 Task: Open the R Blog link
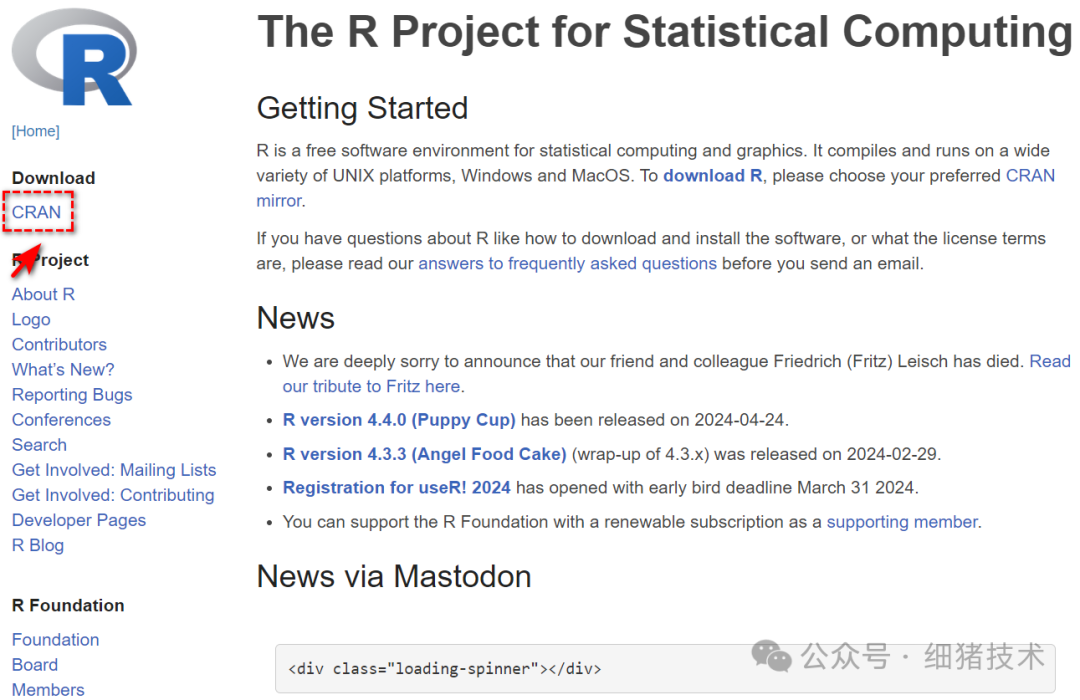point(38,545)
